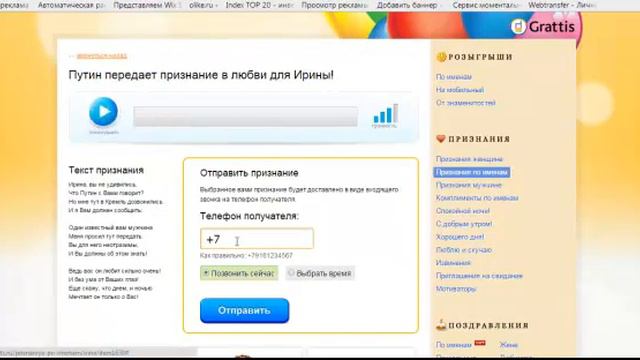Open Поздравления По именам link

click(453, 345)
